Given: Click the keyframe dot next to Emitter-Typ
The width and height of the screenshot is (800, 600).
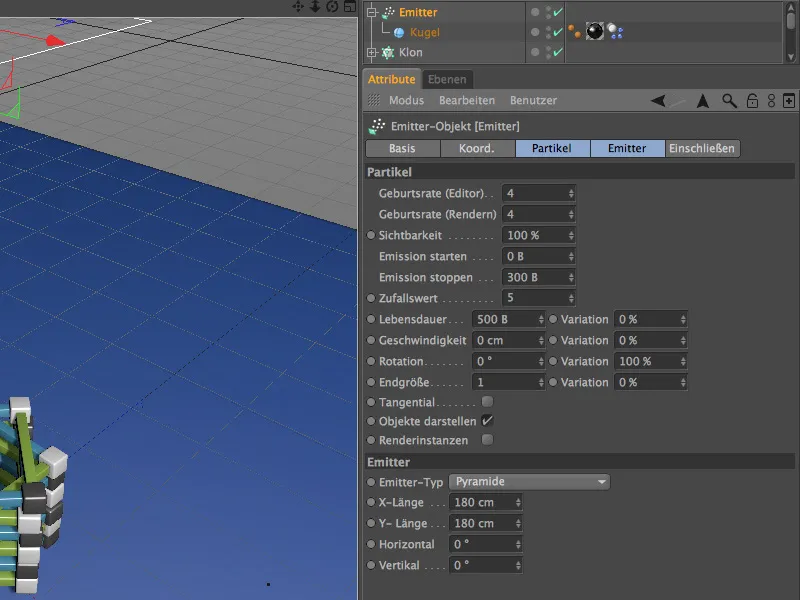Looking at the screenshot, I should click(371, 482).
